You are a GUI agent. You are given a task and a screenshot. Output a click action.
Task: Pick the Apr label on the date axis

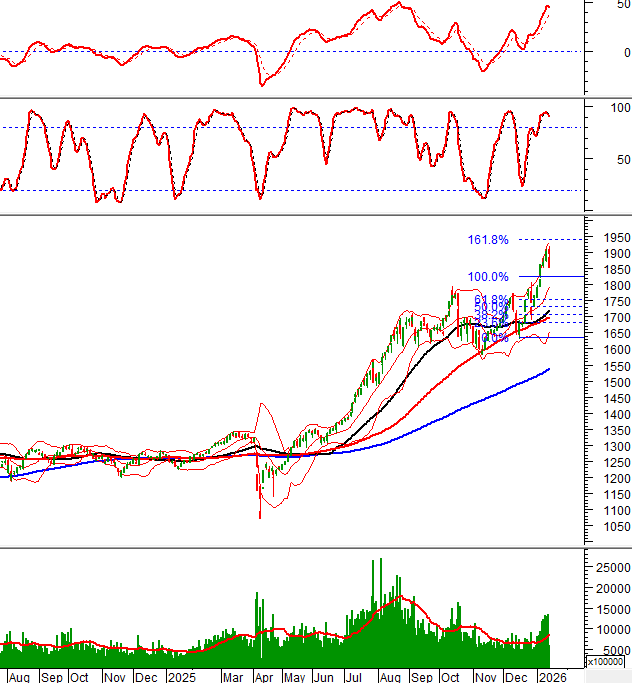[264, 676]
